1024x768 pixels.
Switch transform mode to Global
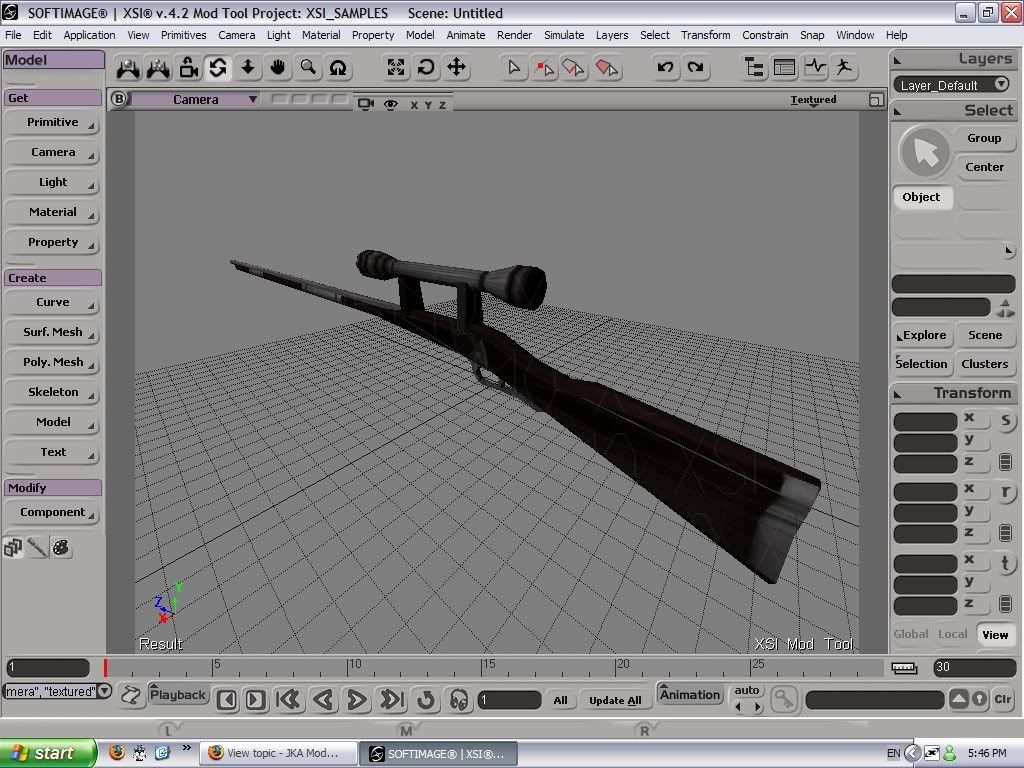click(x=911, y=634)
